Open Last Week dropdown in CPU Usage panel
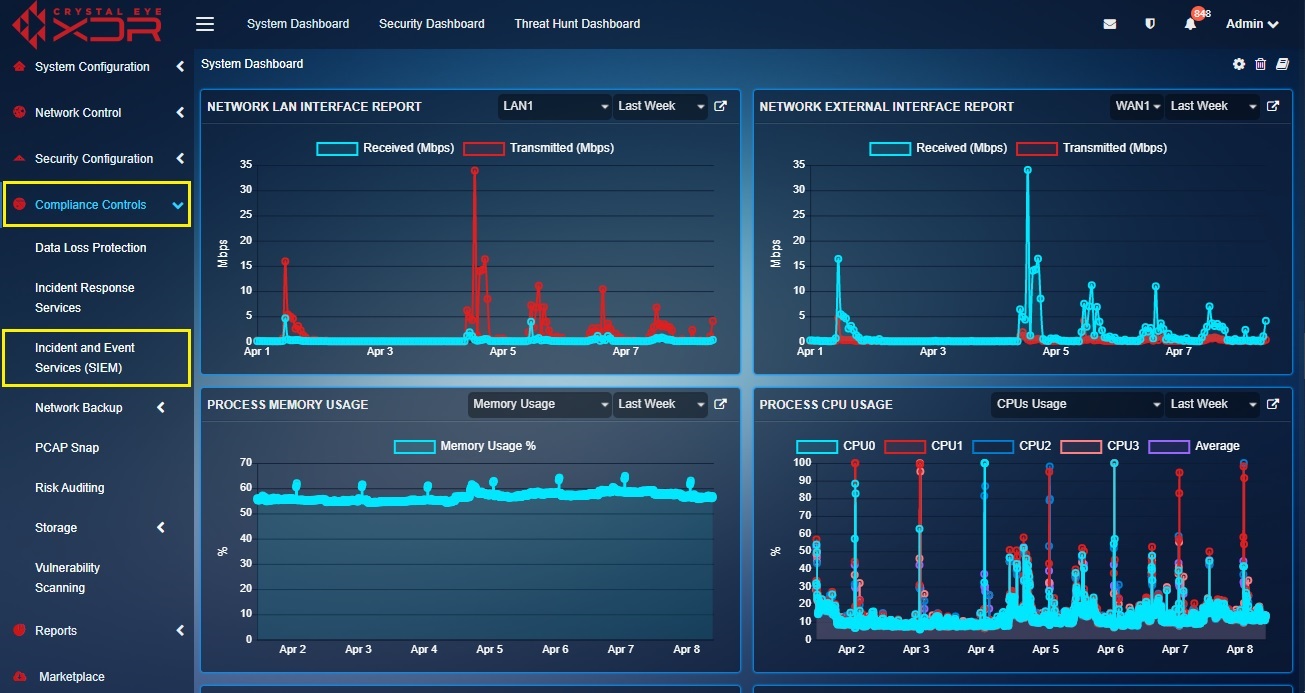The image size is (1305, 693). pos(1212,404)
